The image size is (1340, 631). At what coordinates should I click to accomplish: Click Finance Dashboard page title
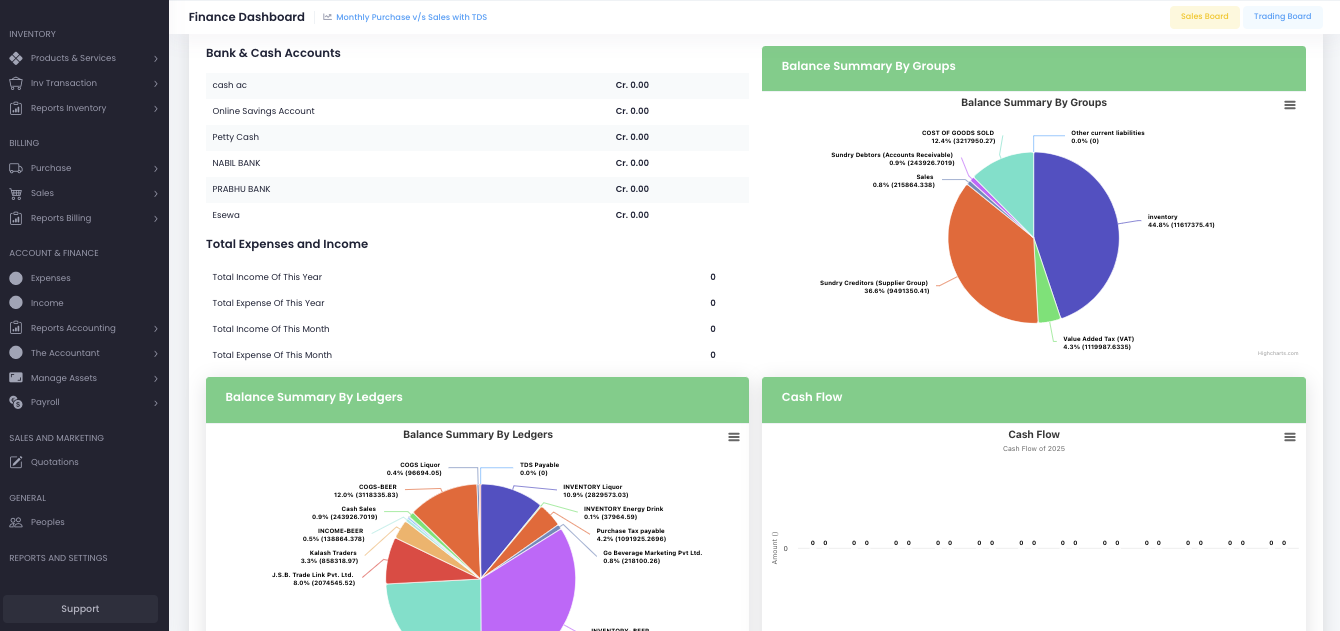pyautogui.click(x=247, y=17)
